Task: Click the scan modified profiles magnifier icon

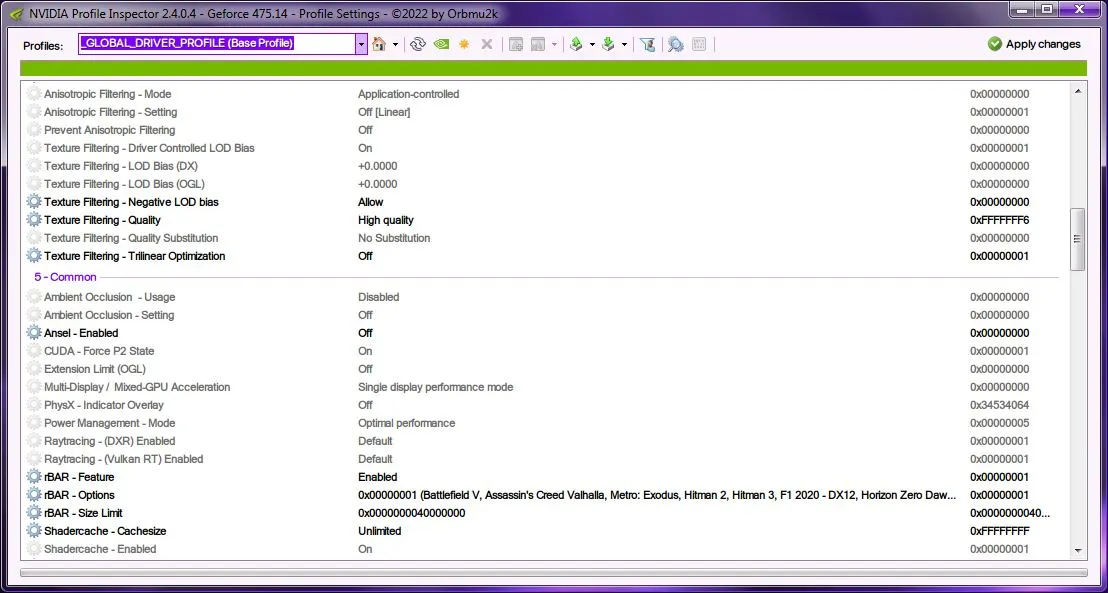Action: (676, 44)
